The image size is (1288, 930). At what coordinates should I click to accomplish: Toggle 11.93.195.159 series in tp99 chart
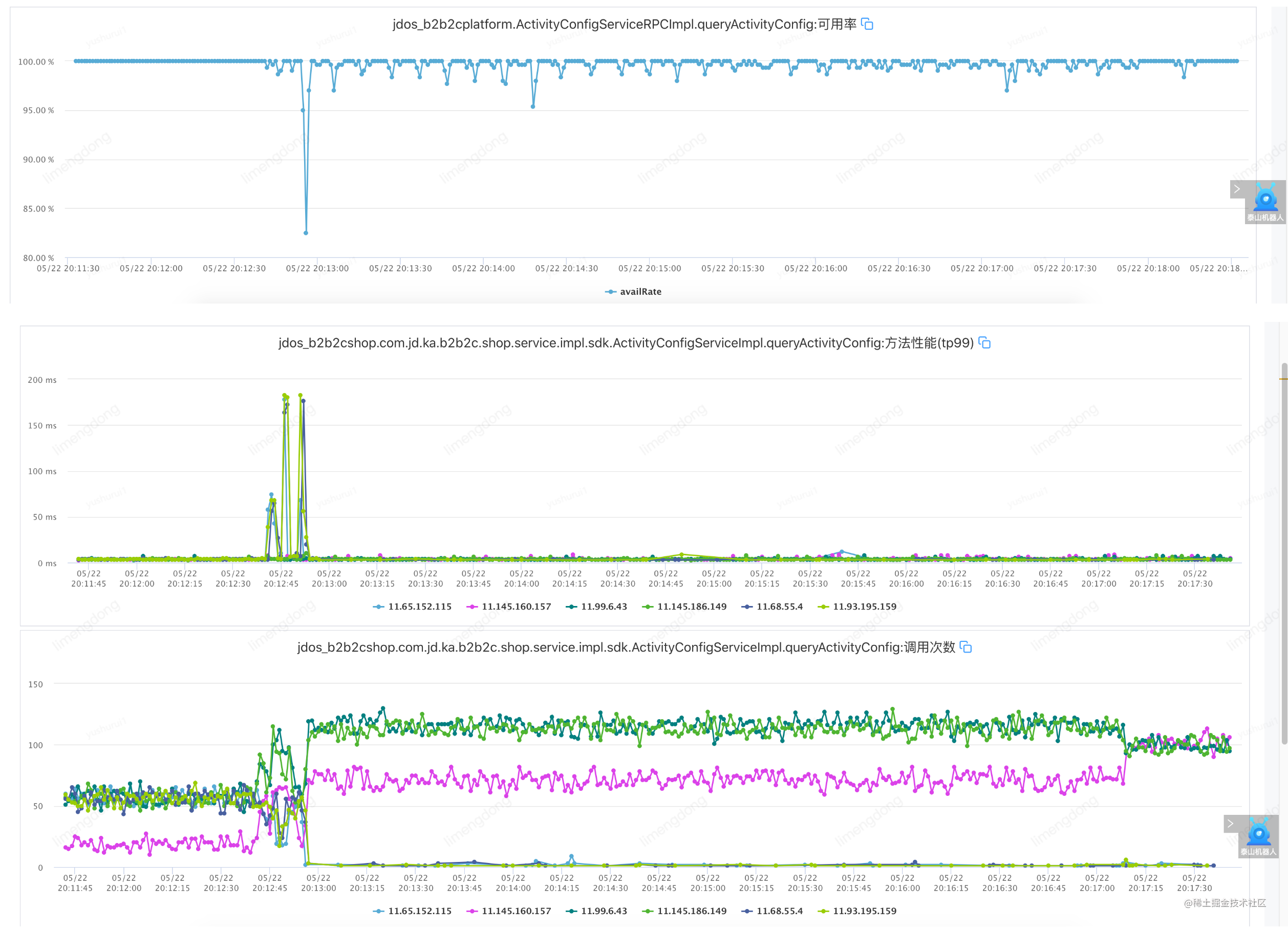pyautogui.click(x=856, y=607)
